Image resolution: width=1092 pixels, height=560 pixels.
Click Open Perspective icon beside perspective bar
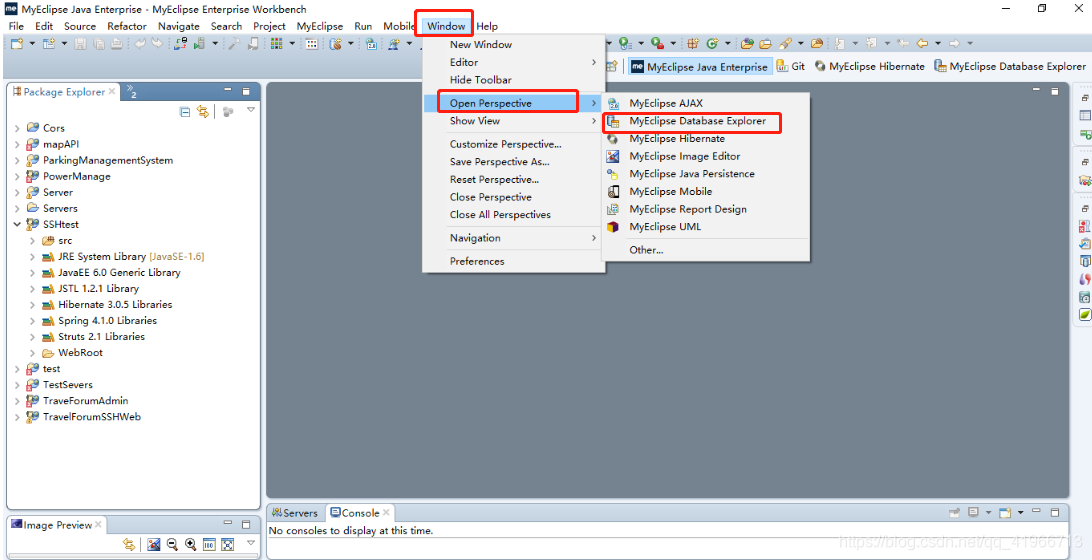click(612, 66)
